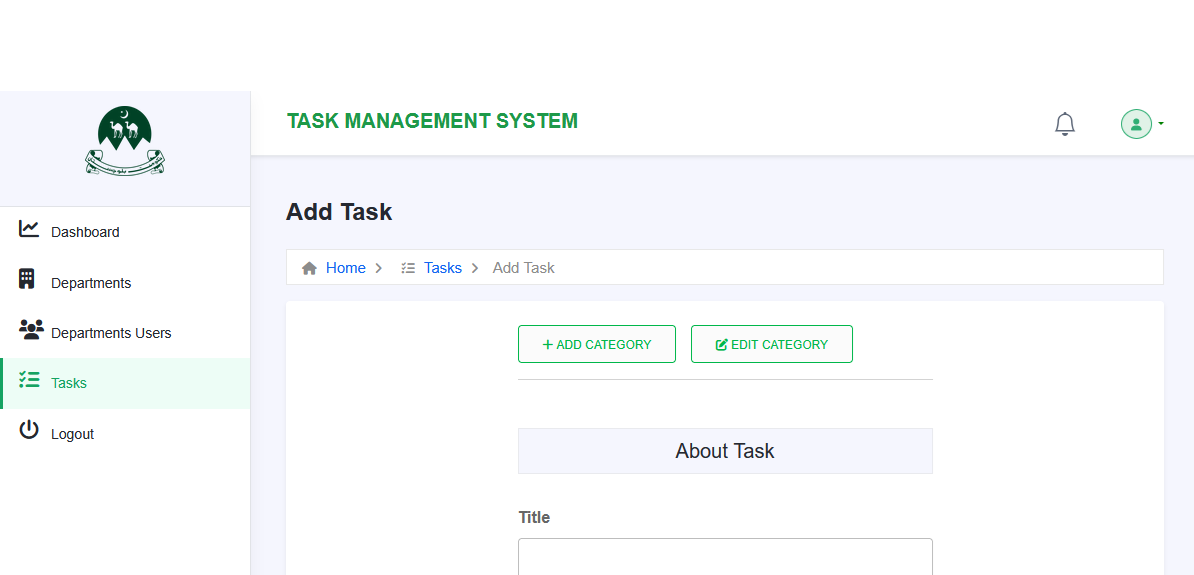Open notifications via the bell icon

1065,124
